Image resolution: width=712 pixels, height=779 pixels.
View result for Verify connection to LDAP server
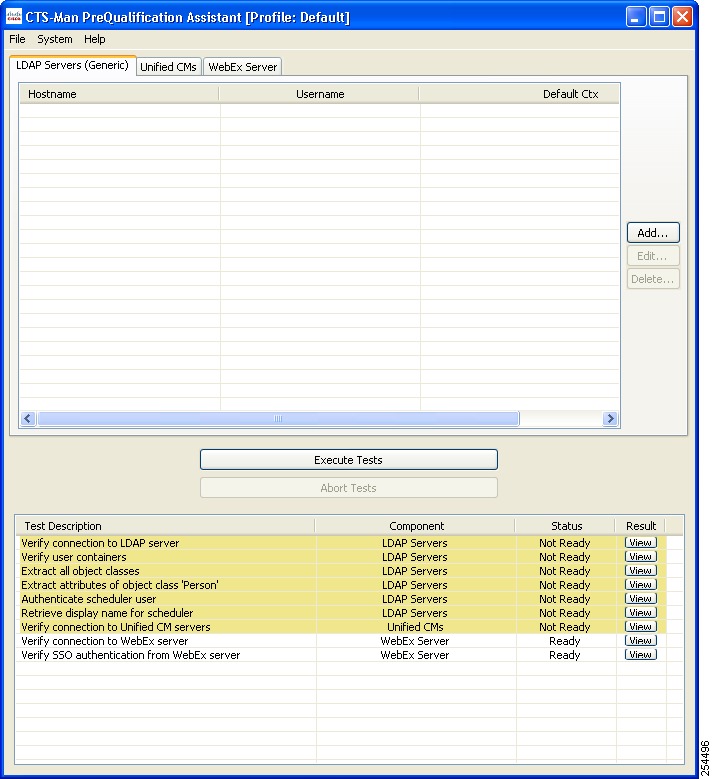coord(641,543)
